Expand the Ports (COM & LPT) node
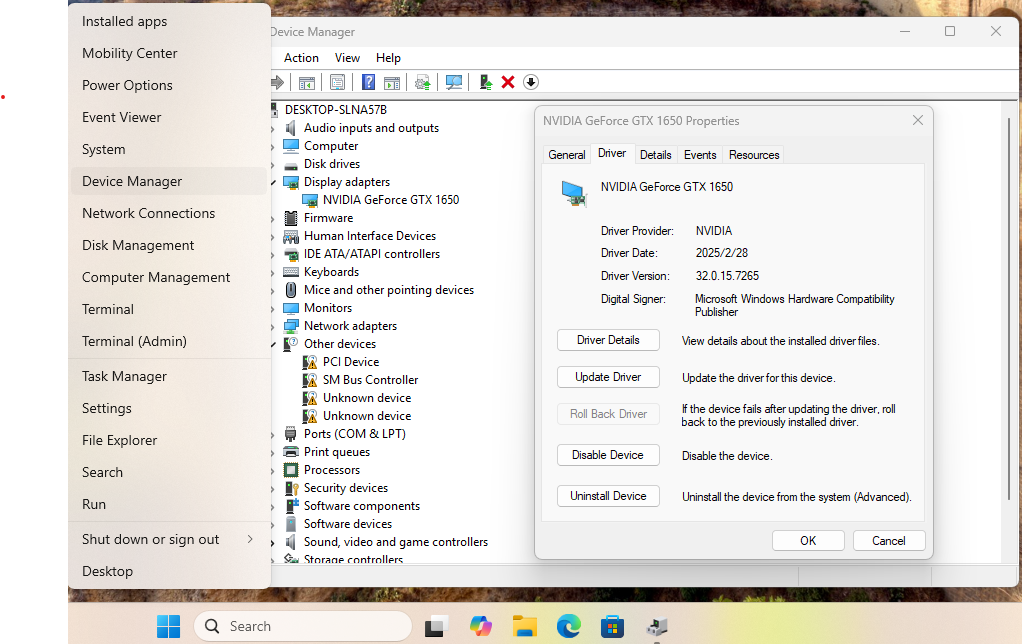1022x644 pixels. [x=273, y=434]
